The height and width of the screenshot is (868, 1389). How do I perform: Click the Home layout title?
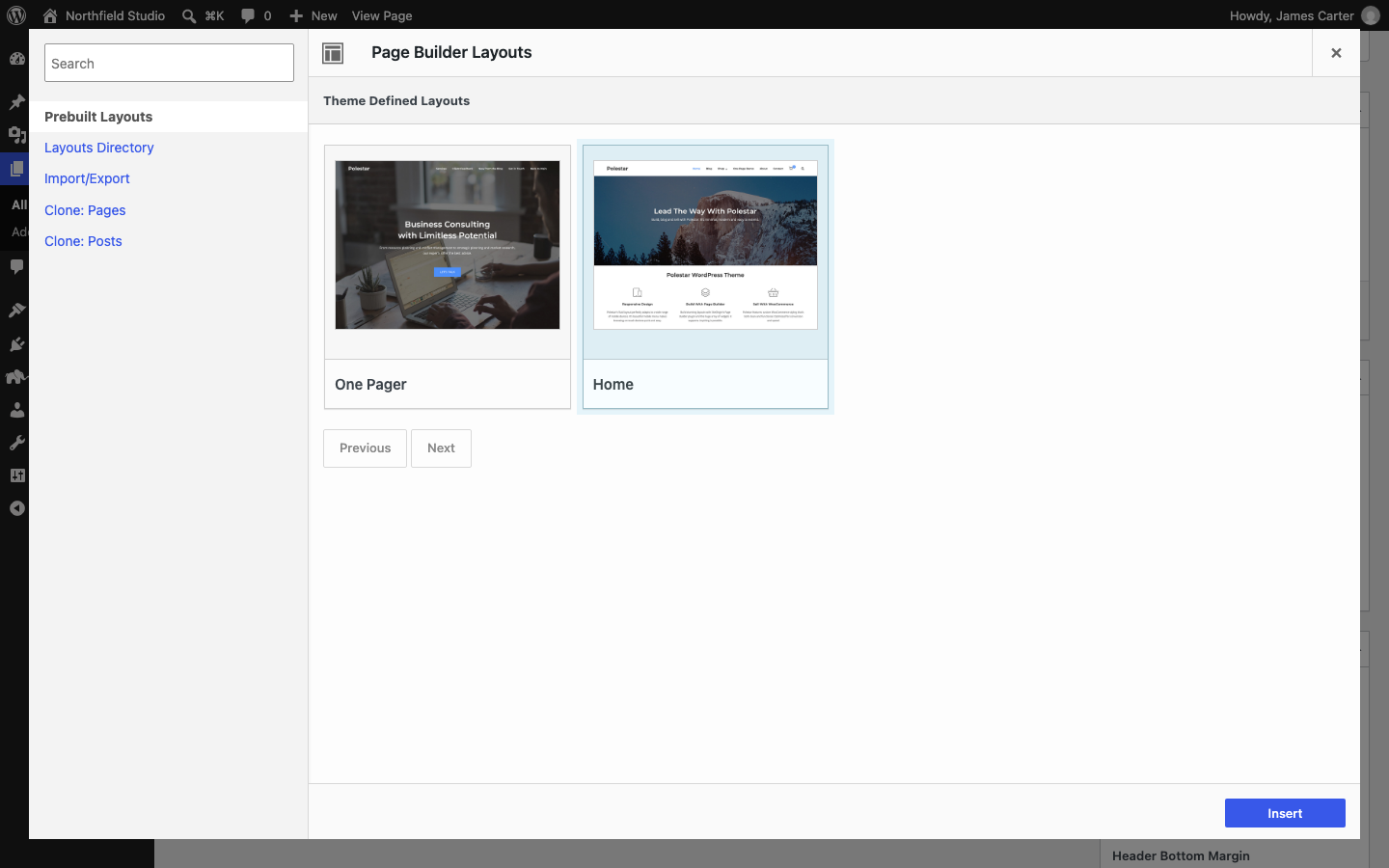coord(613,384)
